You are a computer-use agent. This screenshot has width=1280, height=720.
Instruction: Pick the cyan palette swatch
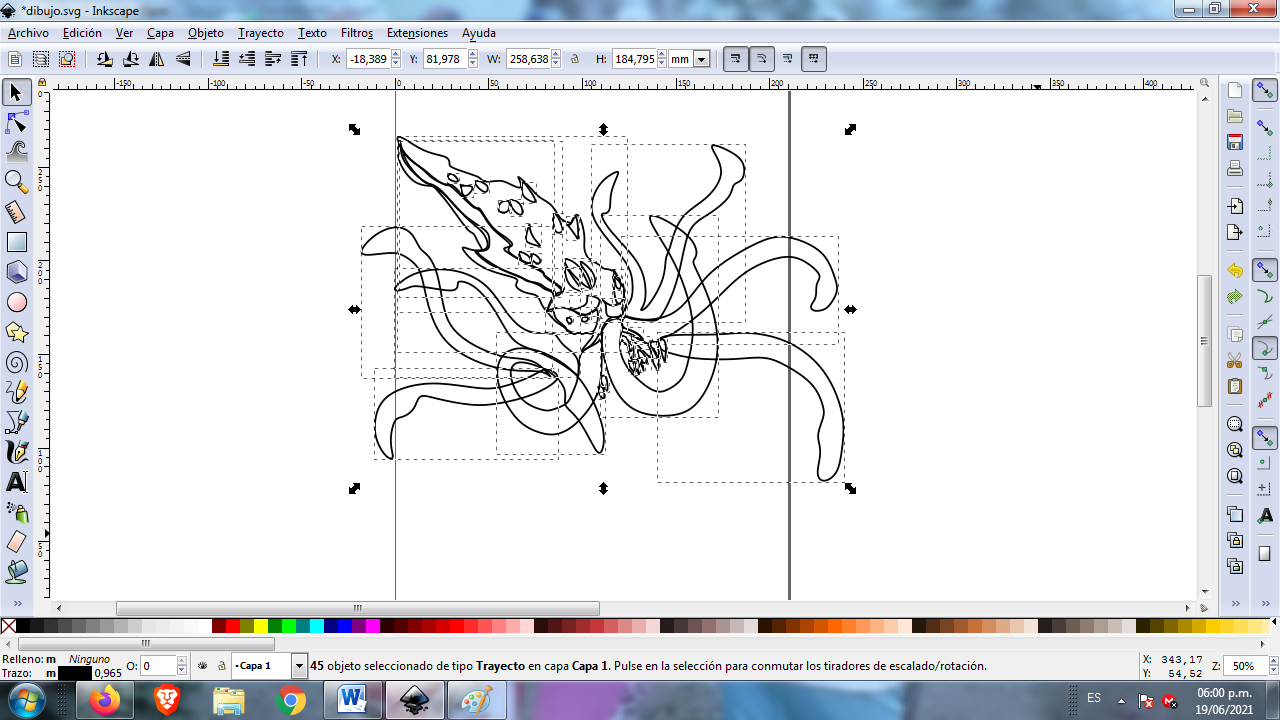[316, 626]
